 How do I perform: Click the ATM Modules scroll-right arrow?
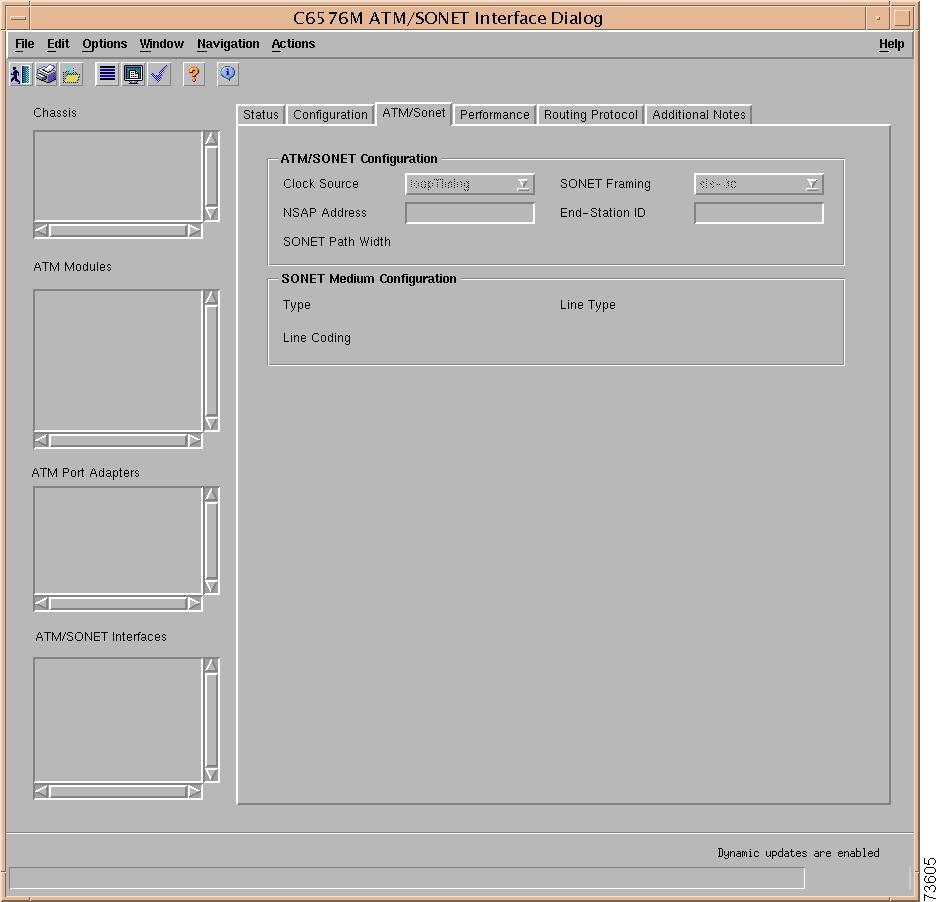tap(194, 441)
